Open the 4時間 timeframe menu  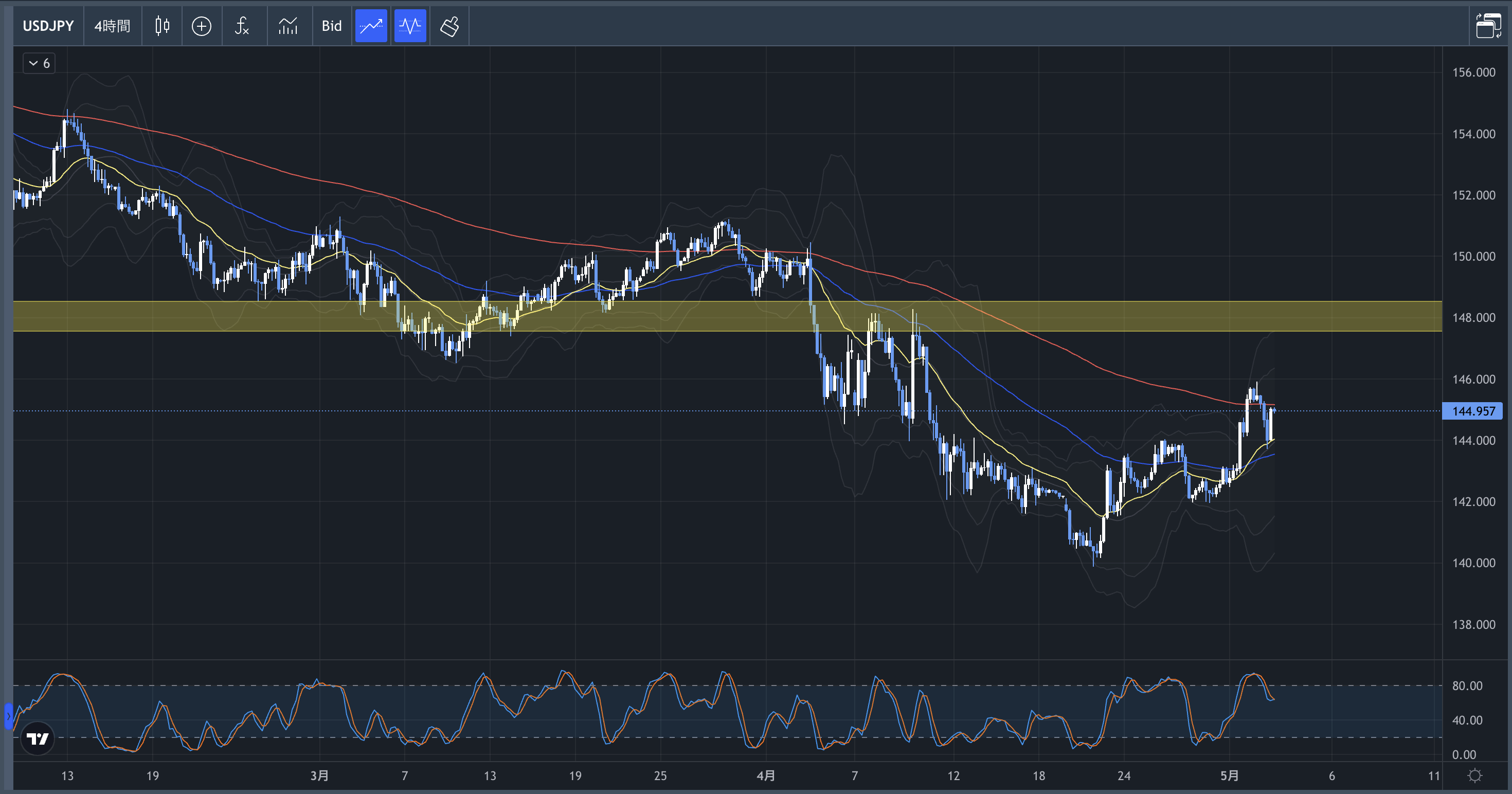[112, 26]
